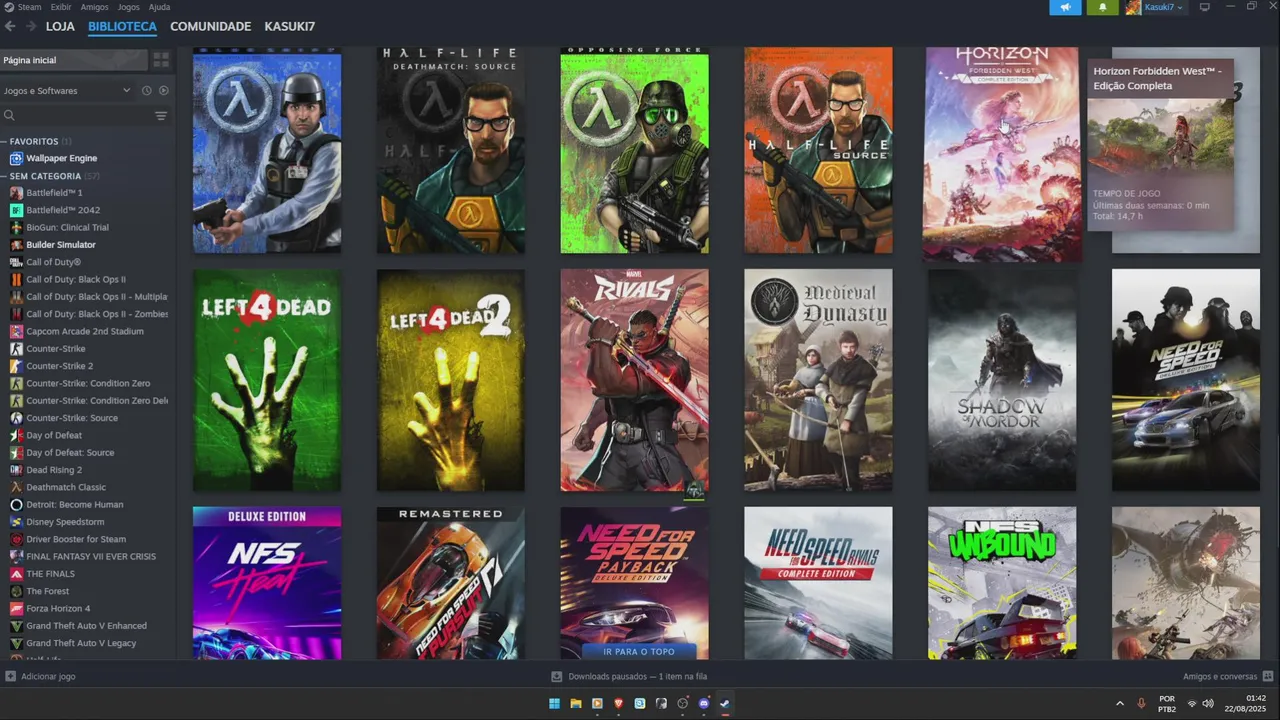Select the BIBLIOTECA tab
The height and width of the screenshot is (720, 1280).
[x=122, y=26]
